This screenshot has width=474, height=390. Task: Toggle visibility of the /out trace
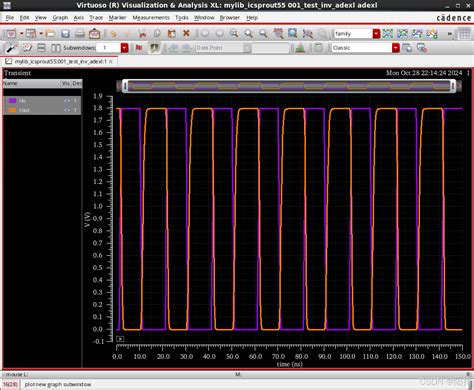(x=67, y=110)
